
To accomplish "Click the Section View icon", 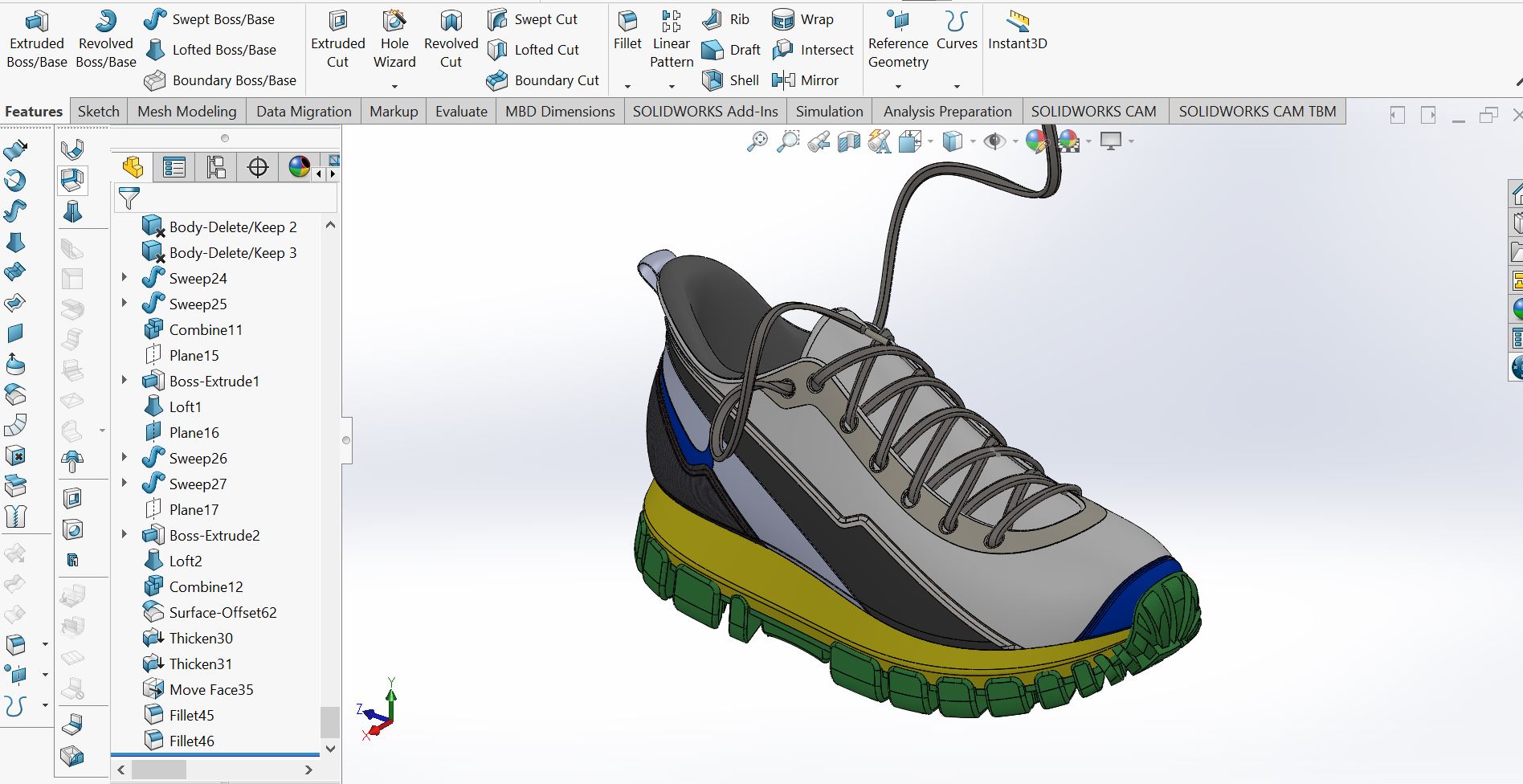I will click(x=849, y=142).
